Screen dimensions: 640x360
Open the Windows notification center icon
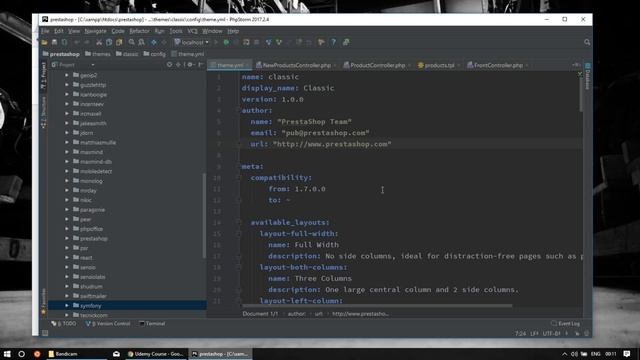[627, 354]
